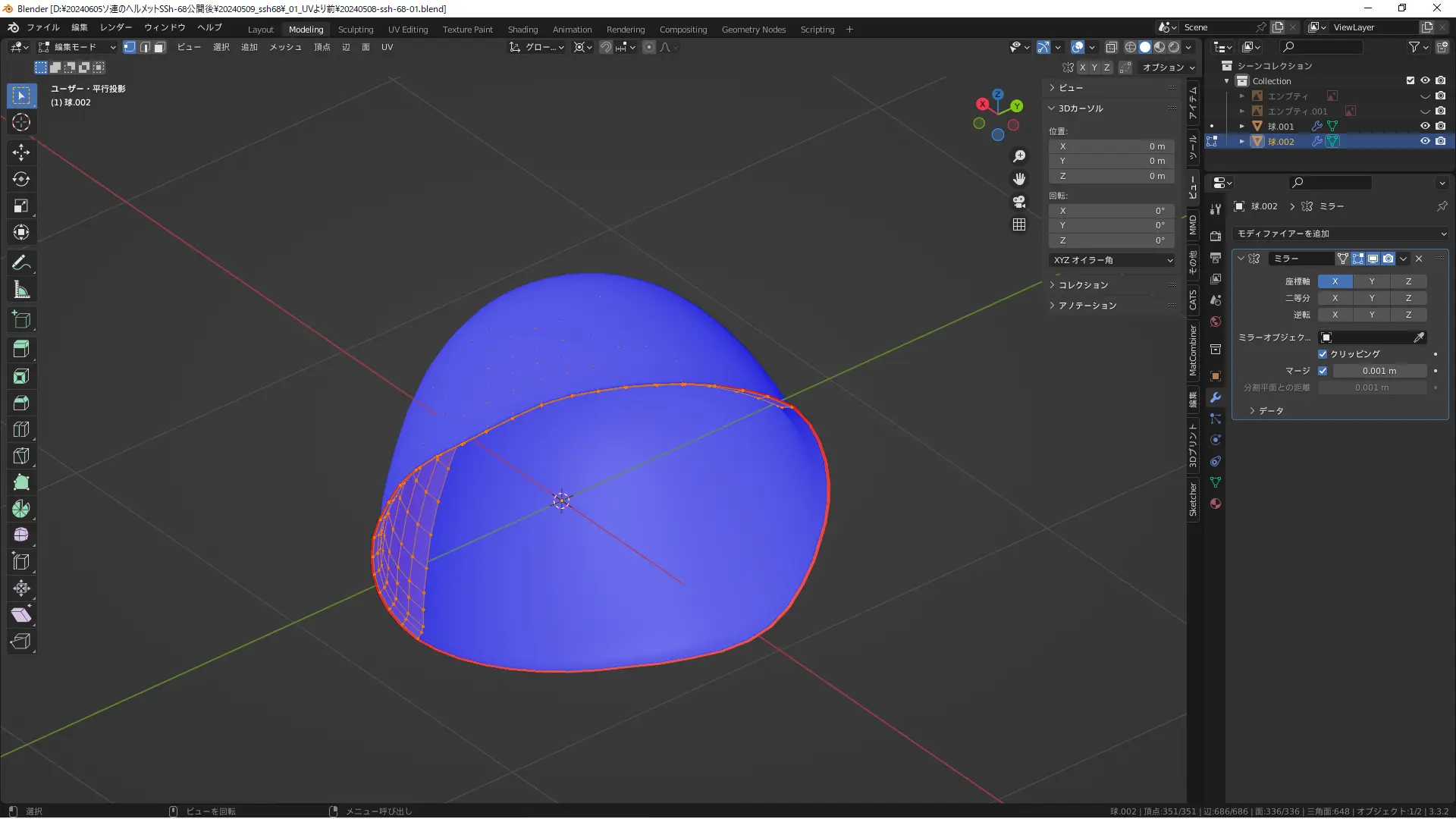Select the Measure ruler tool
1456x819 pixels.
tap(21, 290)
